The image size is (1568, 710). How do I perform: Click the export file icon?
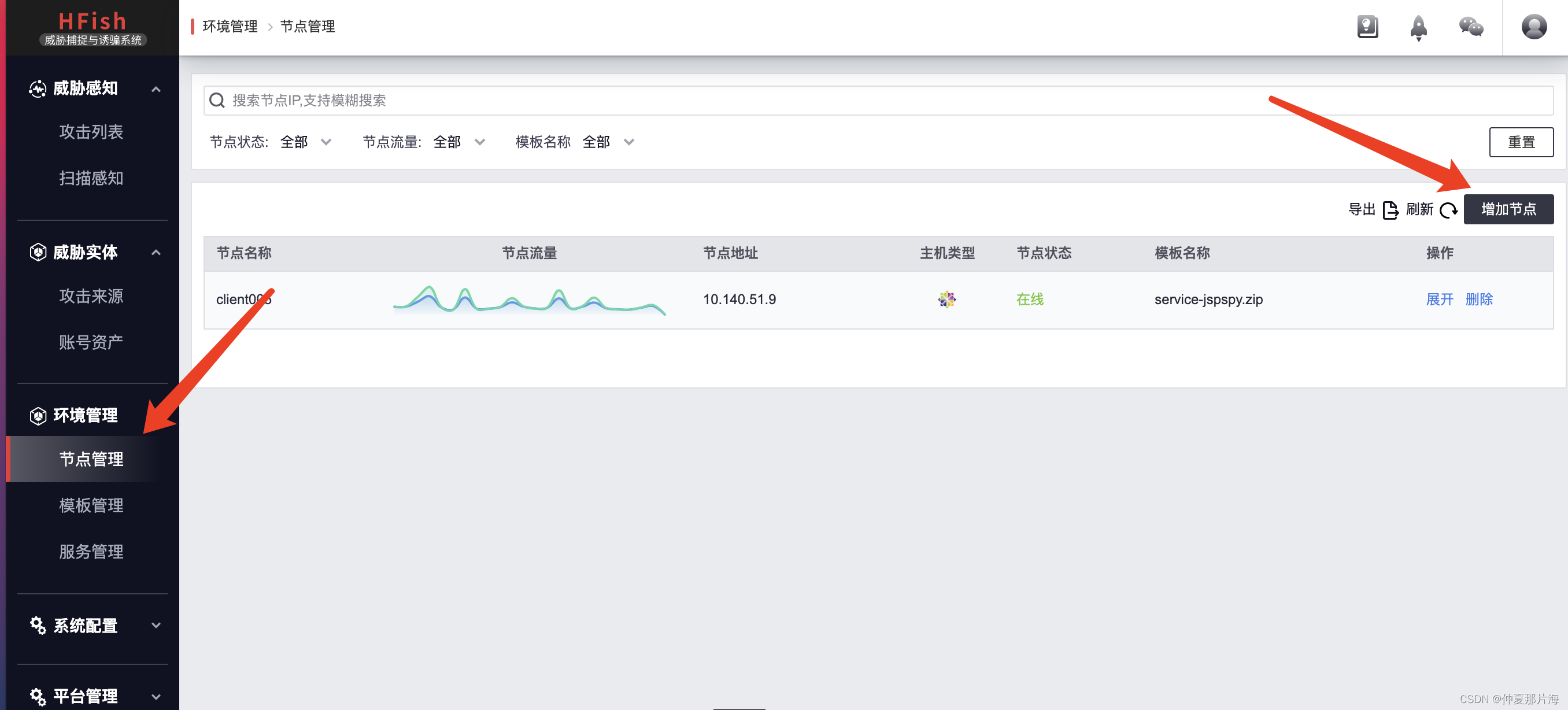pos(1391,210)
